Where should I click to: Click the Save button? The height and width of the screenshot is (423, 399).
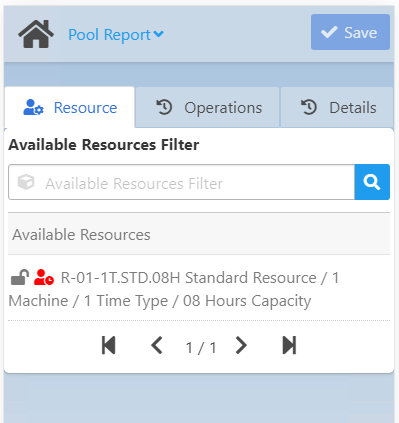(350, 32)
